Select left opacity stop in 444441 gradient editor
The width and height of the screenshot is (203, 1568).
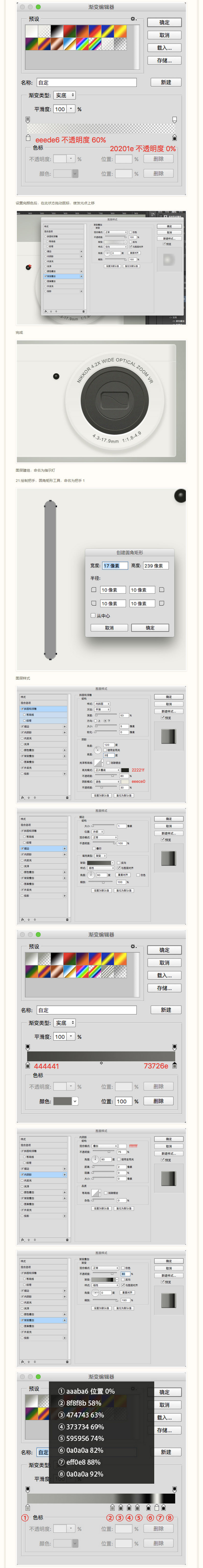point(28,1047)
